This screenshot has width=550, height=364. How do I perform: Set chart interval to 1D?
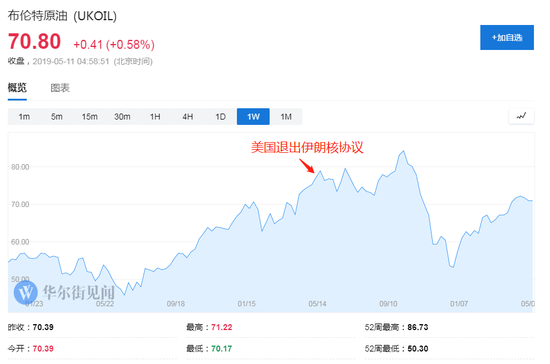(x=220, y=116)
